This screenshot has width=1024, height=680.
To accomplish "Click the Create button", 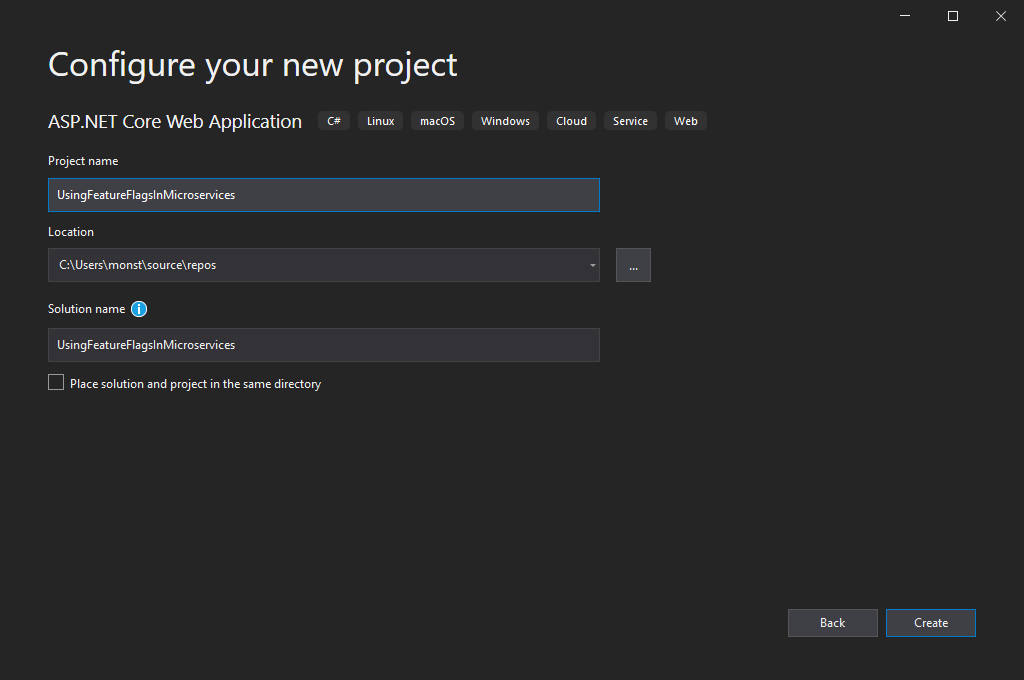I will (931, 623).
